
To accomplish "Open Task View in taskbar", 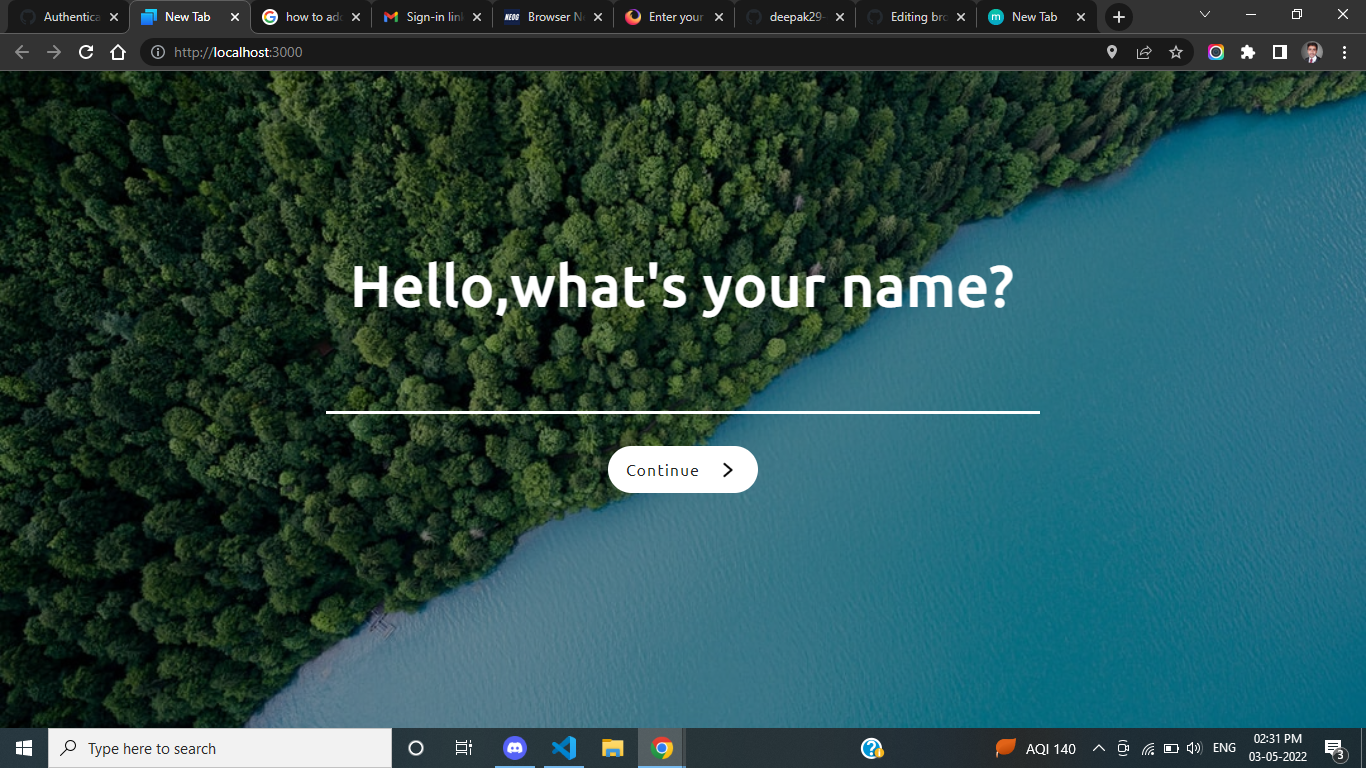I will (464, 748).
